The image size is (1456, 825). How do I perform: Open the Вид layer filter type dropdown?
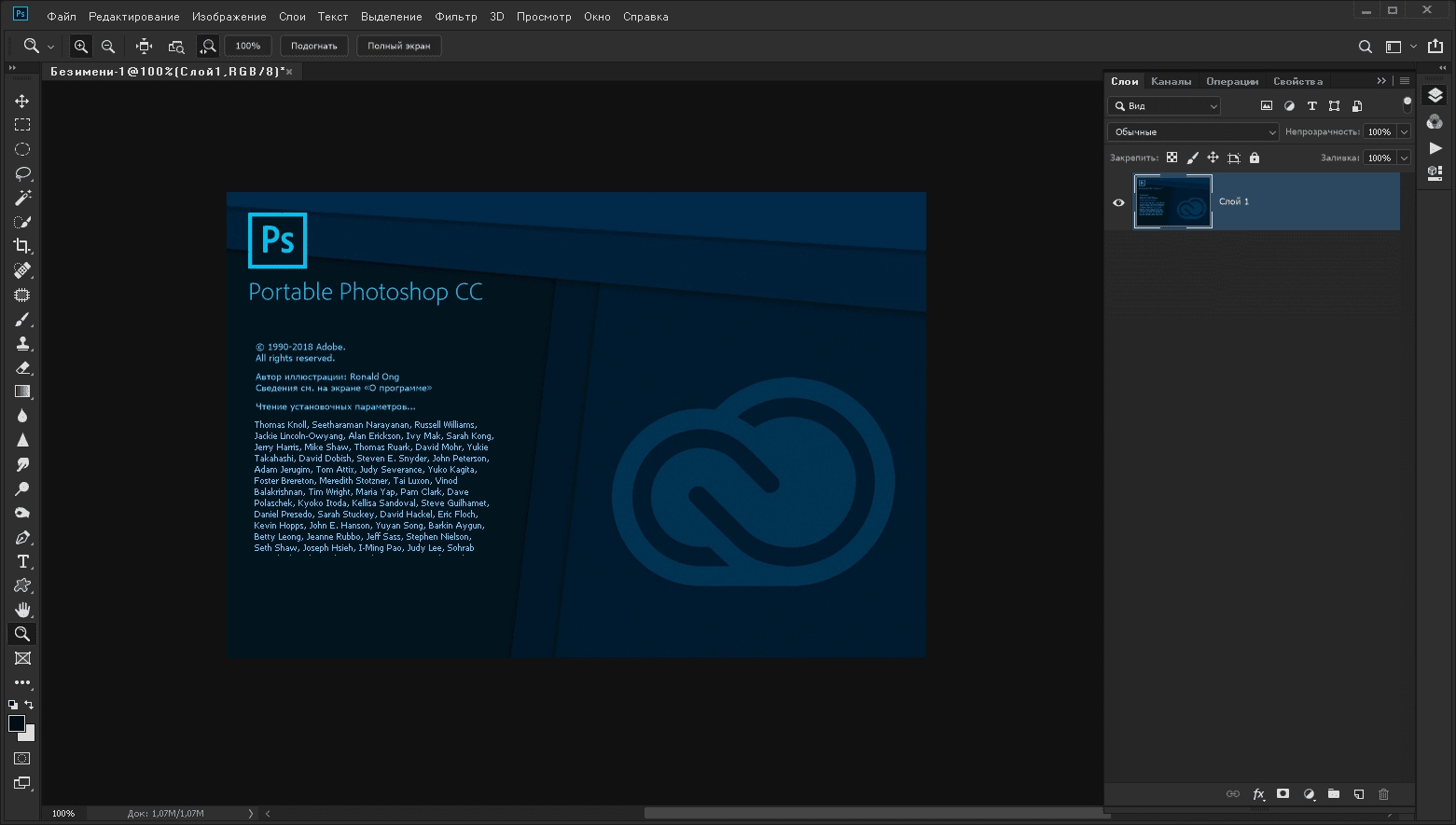coord(1164,106)
